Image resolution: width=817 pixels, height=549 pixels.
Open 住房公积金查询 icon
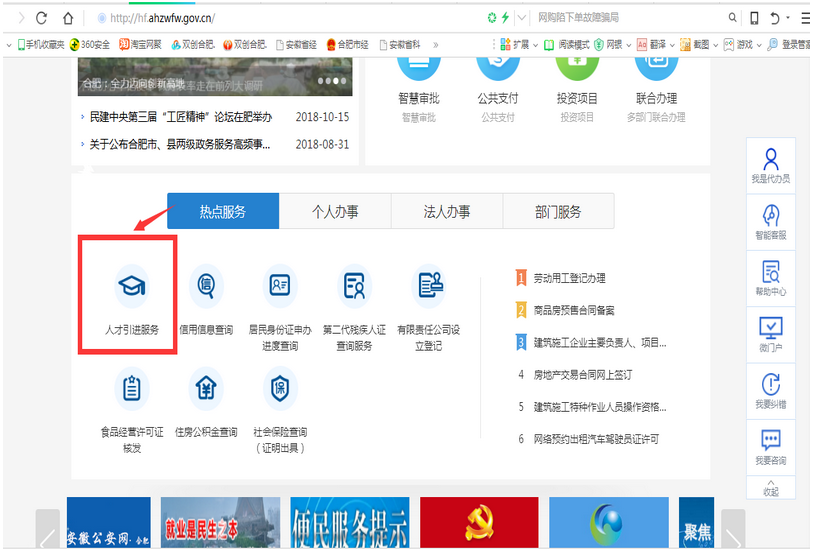[206, 389]
